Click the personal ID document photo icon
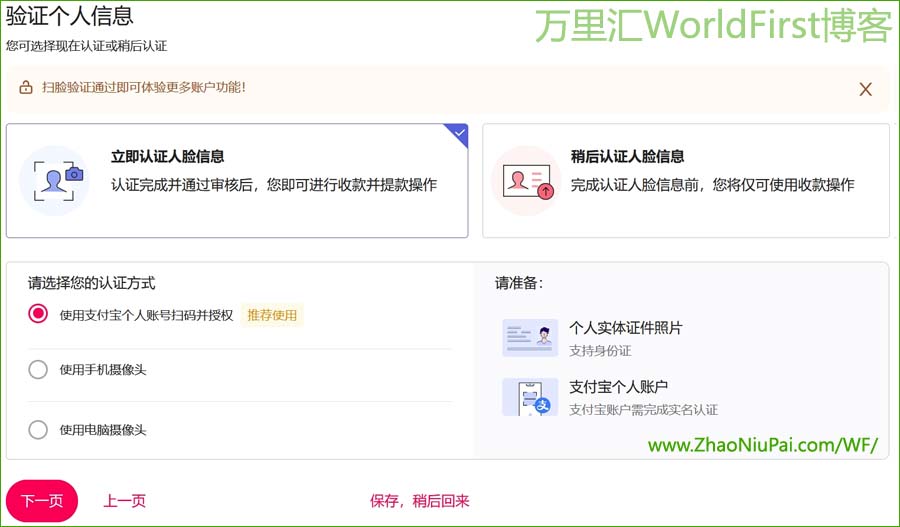This screenshot has height=527, width=900. (x=530, y=338)
